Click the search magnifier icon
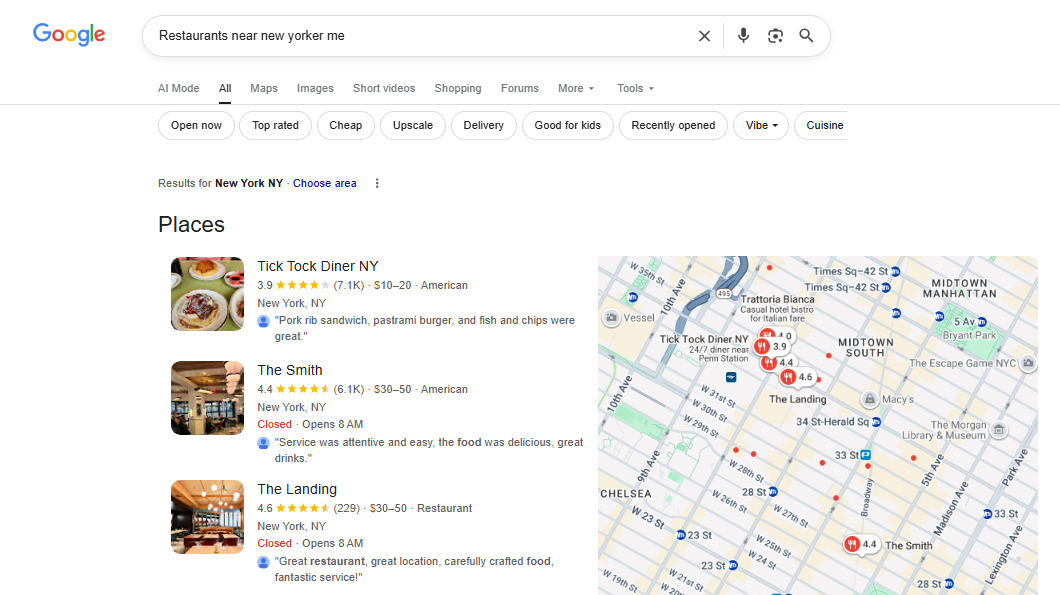This screenshot has width=1060, height=595. (x=806, y=35)
